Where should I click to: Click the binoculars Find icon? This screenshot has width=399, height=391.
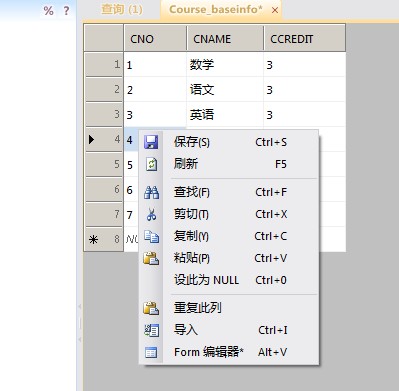click(x=151, y=192)
